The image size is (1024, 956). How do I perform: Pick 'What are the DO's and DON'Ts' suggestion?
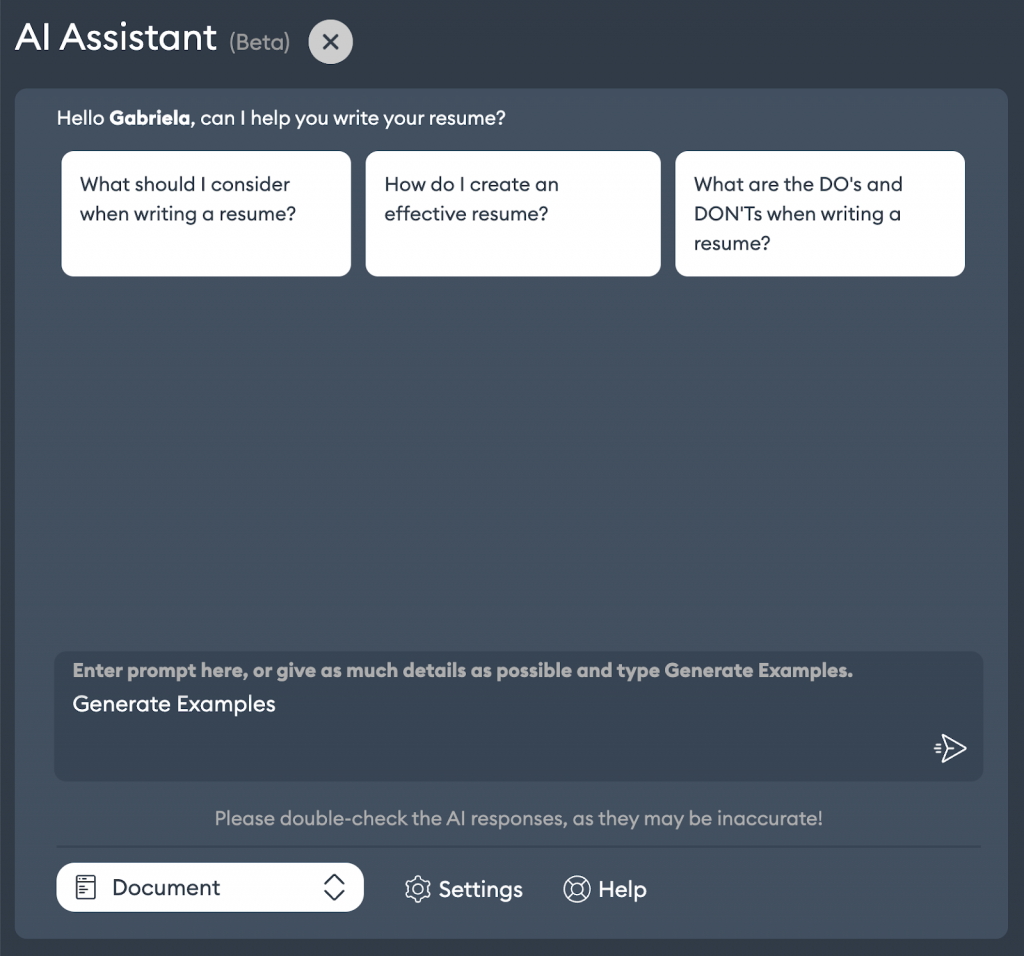point(820,213)
